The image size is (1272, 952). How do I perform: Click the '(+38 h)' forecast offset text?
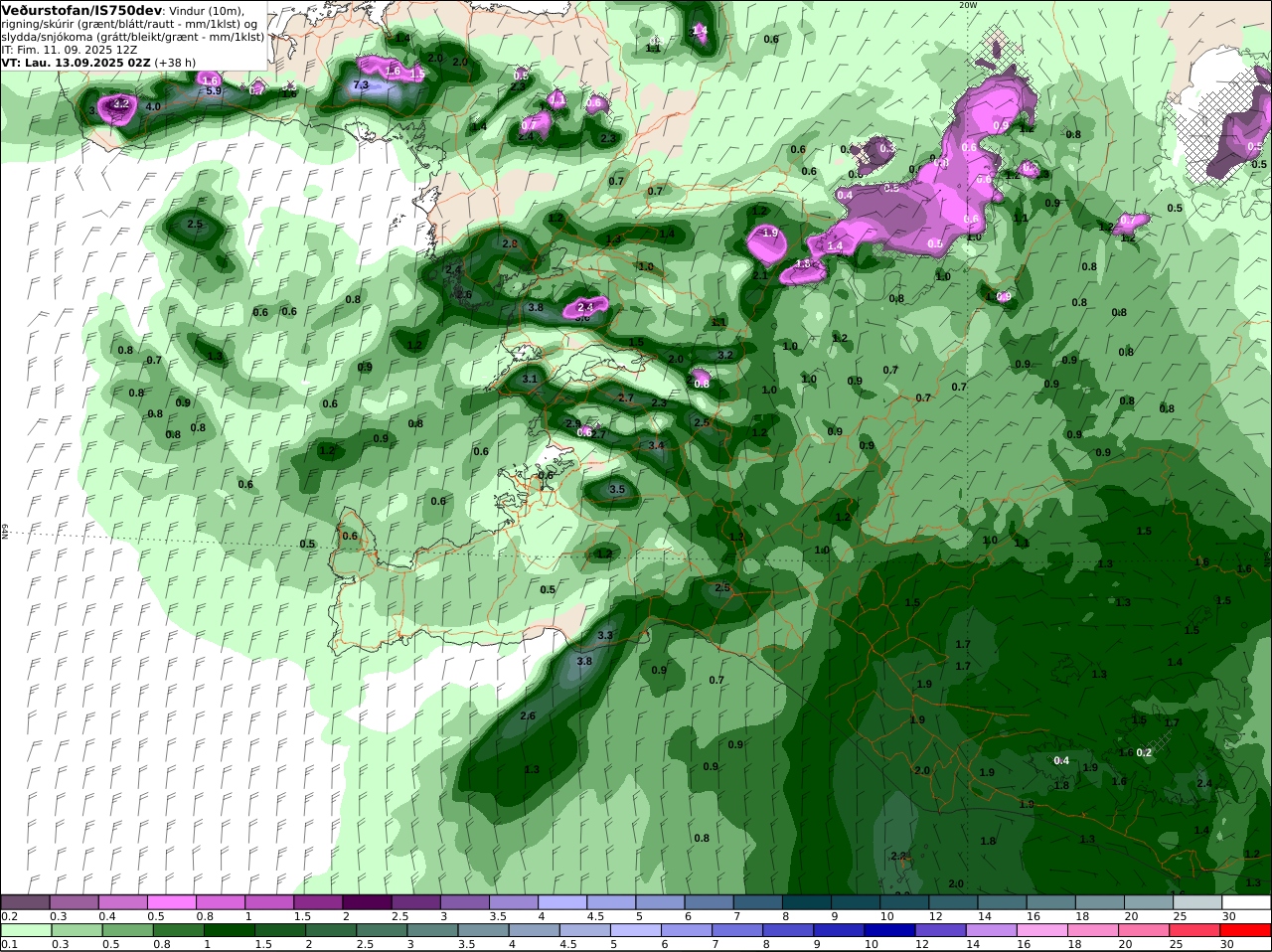175,63
